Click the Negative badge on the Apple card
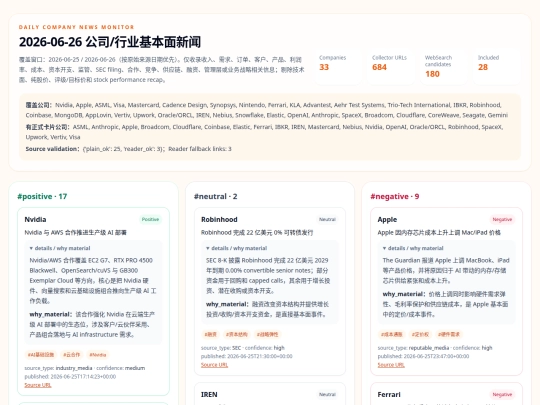The width and height of the screenshot is (540, 405). (502, 219)
